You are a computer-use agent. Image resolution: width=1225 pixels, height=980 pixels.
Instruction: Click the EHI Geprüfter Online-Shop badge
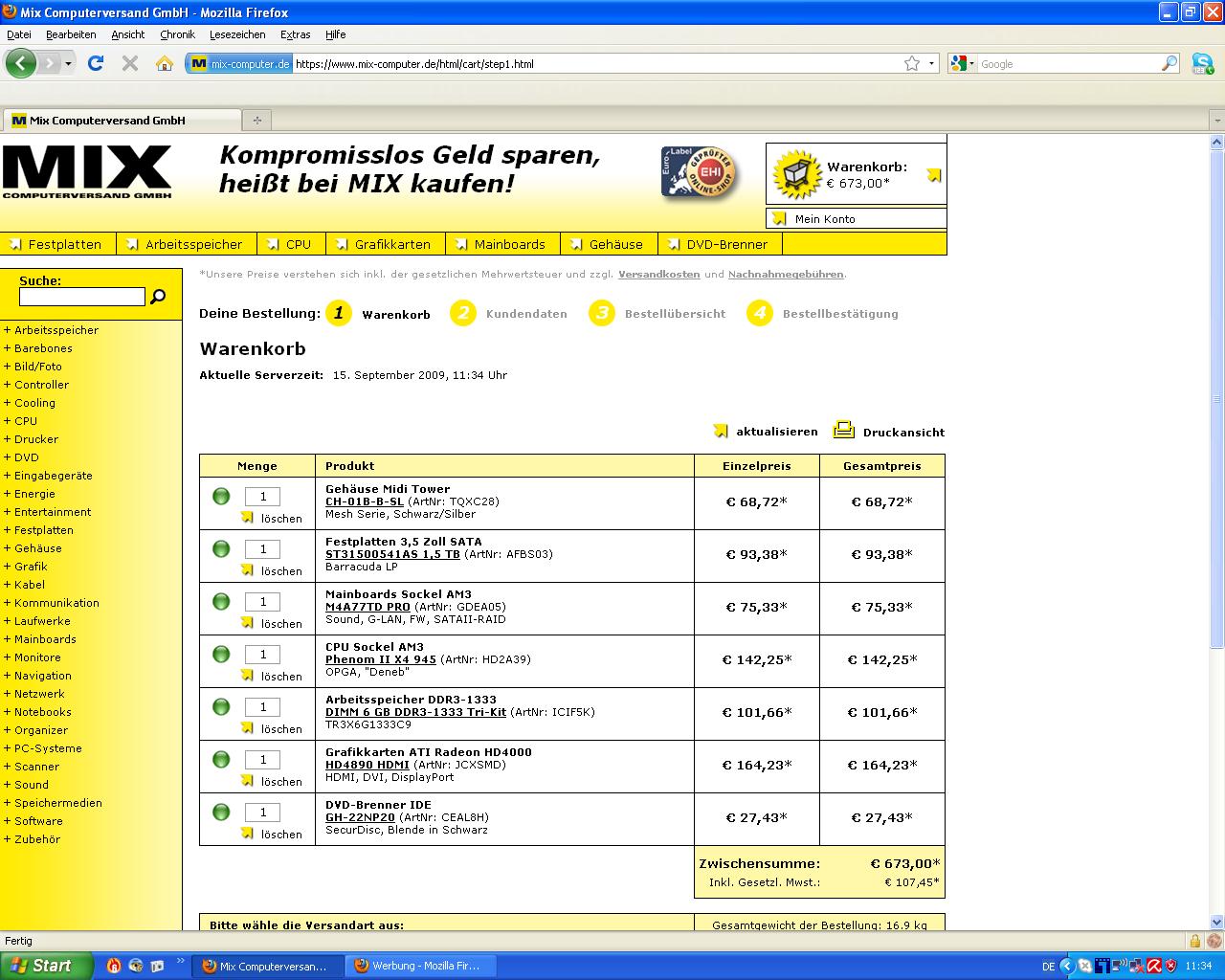pos(701,173)
